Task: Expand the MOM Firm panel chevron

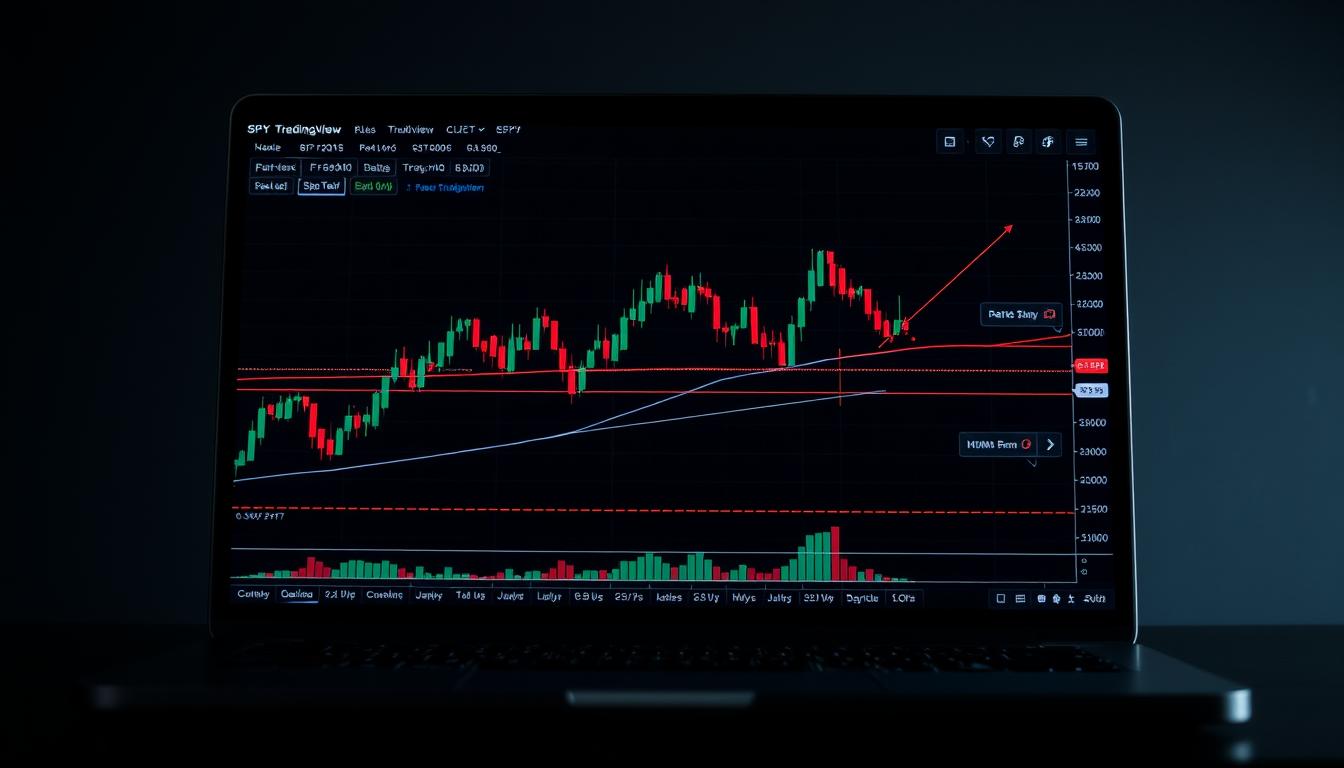Action: [x=1049, y=444]
